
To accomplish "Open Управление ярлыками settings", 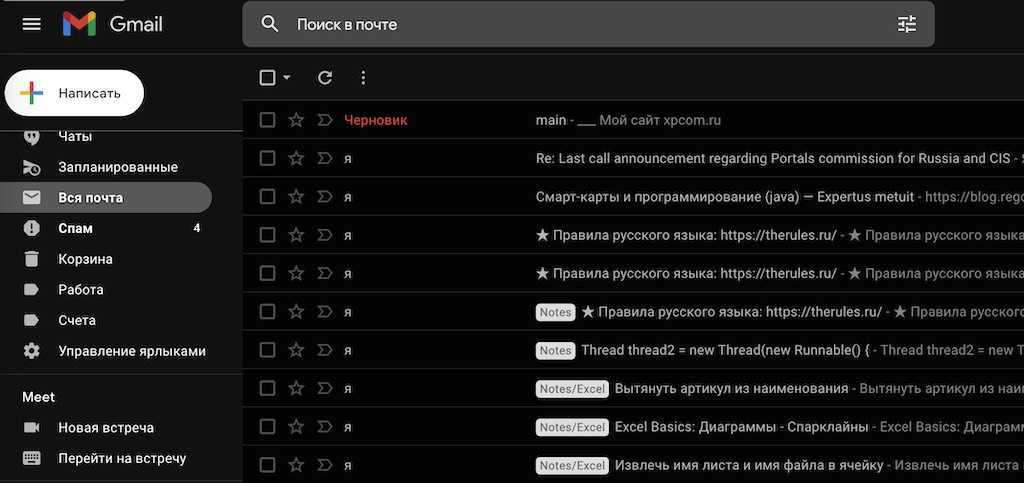I will [x=131, y=351].
